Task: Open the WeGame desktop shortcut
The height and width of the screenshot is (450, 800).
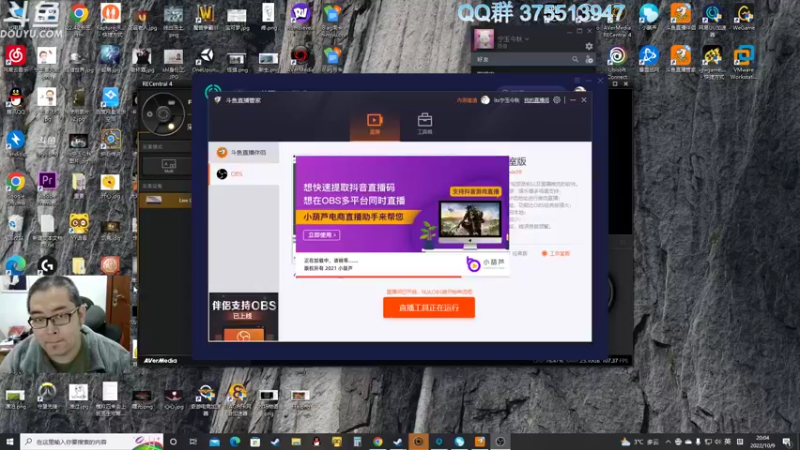Action: pyautogui.click(x=743, y=17)
